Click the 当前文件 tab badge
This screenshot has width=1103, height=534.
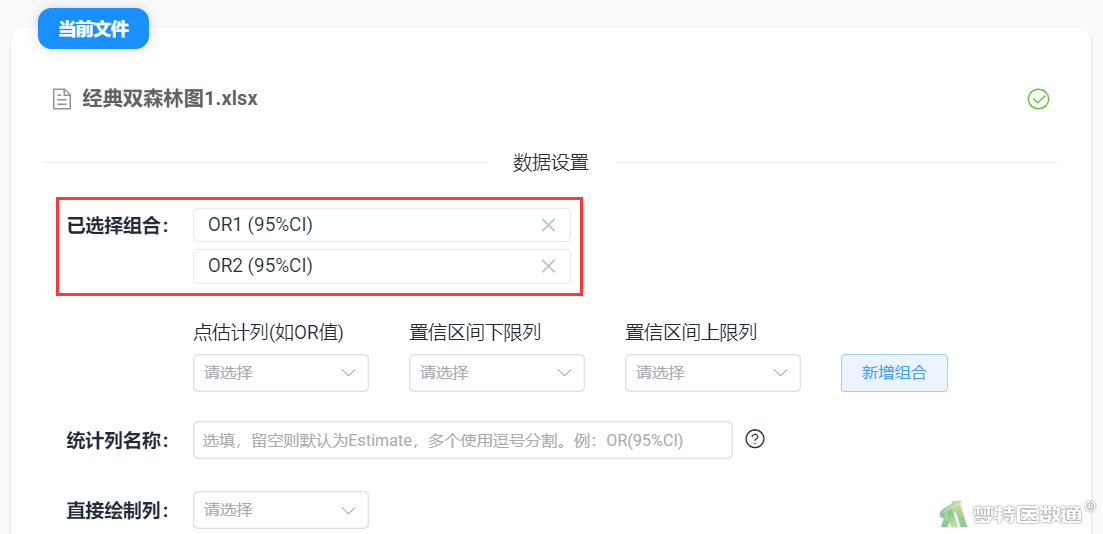coord(94,29)
